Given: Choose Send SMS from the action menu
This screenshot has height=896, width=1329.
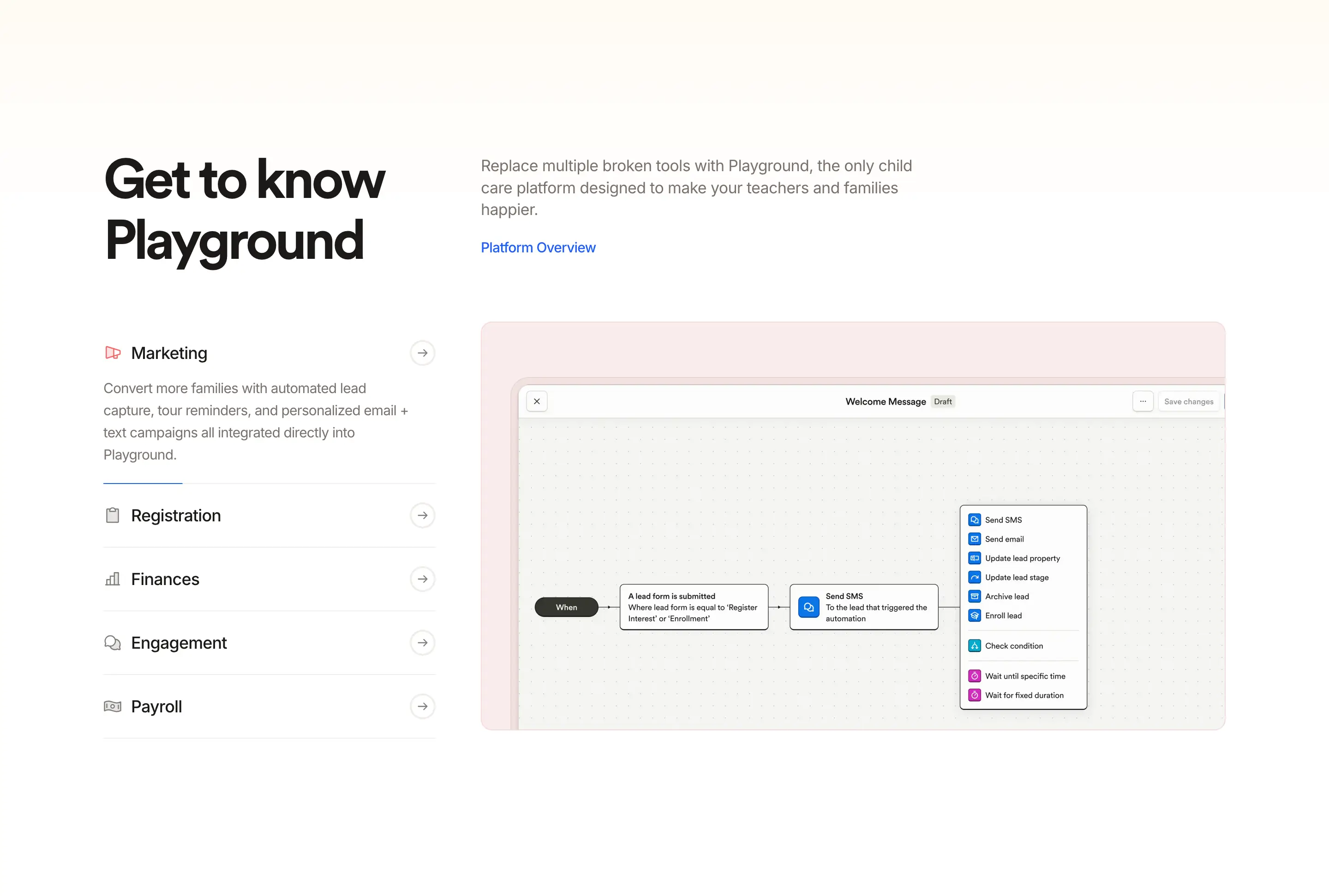Looking at the screenshot, I should coord(1023,520).
